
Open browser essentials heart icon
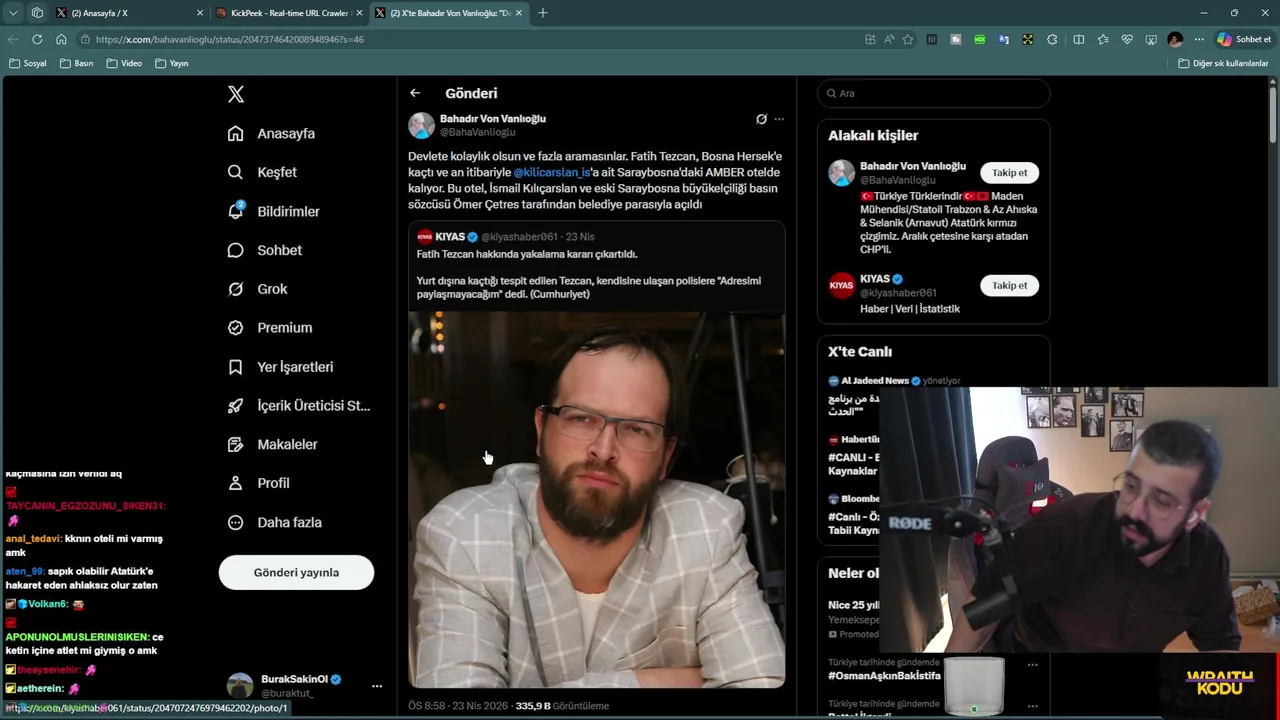coord(1127,39)
